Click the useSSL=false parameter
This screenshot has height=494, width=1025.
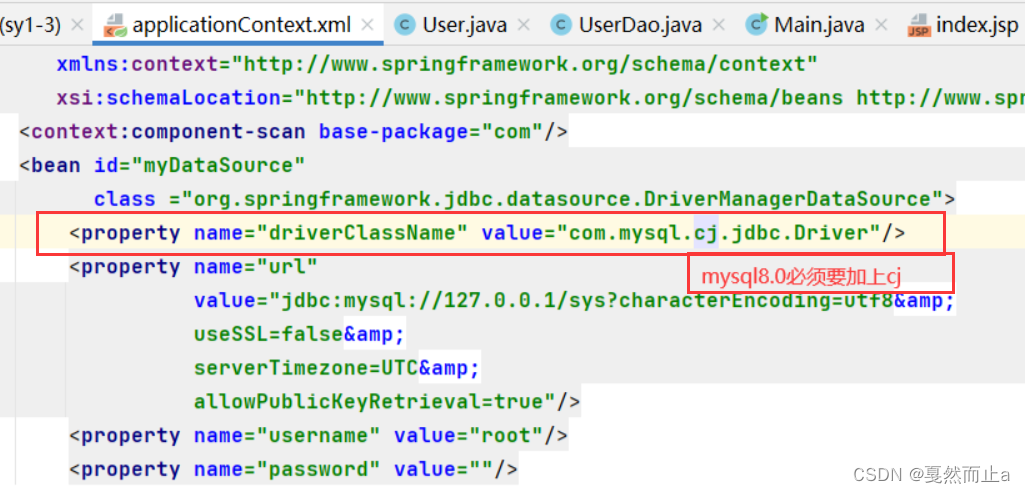tap(269, 335)
